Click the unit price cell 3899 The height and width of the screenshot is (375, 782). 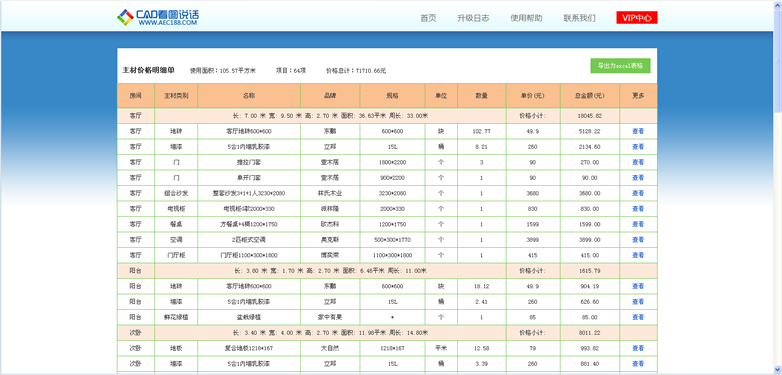[533, 240]
